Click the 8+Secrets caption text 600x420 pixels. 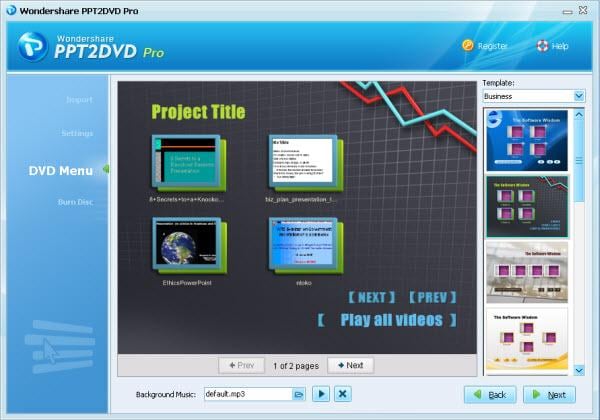(186, 199)
